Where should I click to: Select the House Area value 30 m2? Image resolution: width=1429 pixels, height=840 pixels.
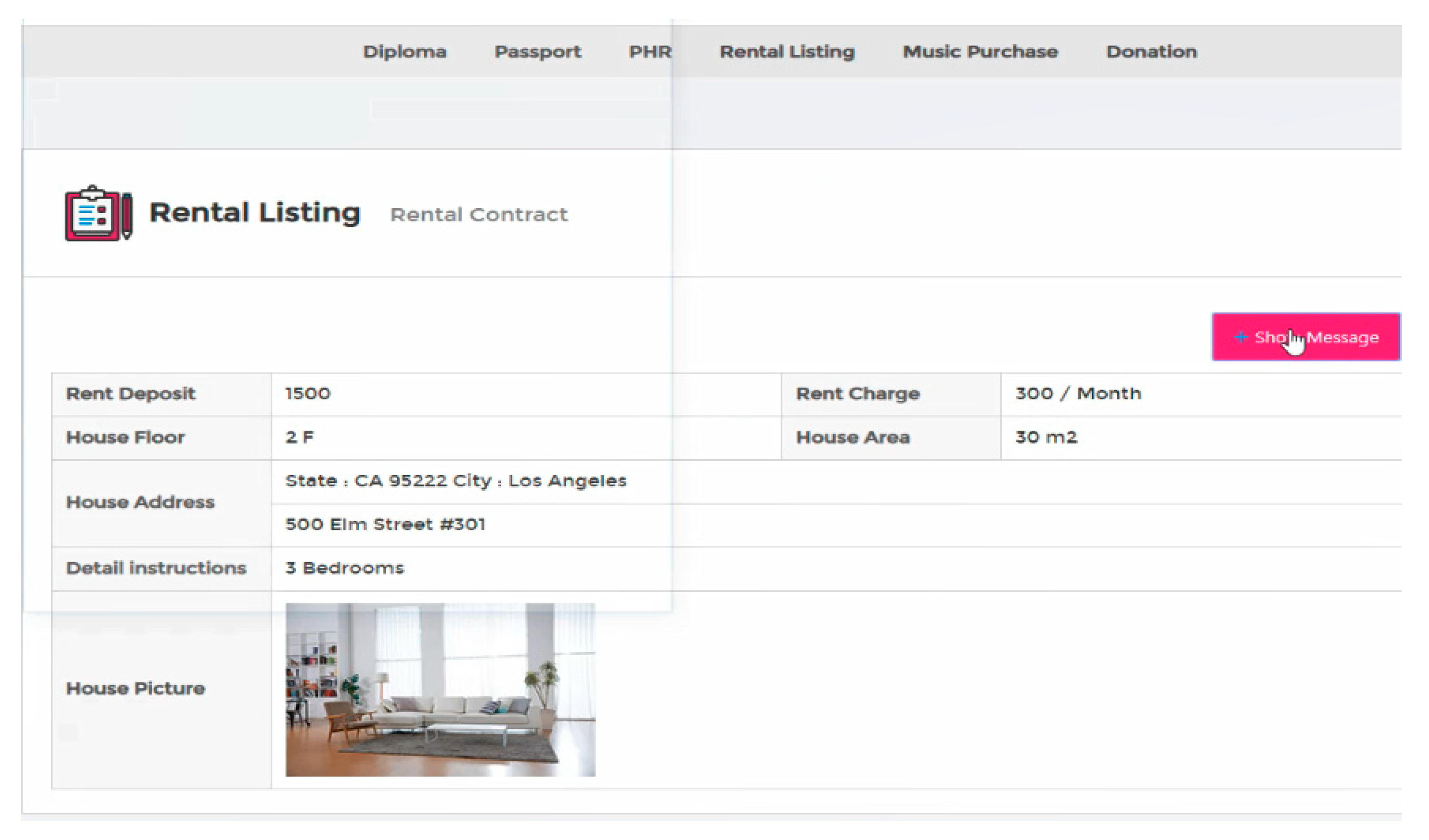[x=1046, y=437]
